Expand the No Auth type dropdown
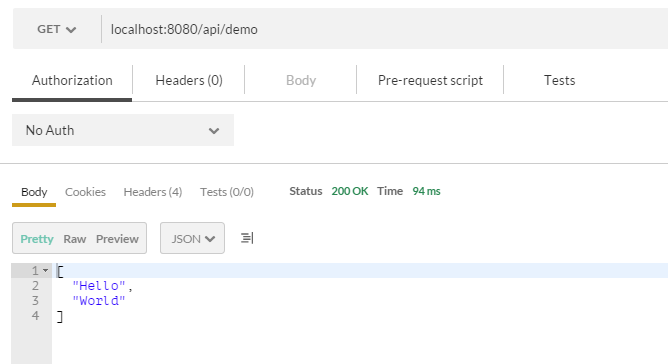Screen dimensions: 668x364 pos(123,130)
